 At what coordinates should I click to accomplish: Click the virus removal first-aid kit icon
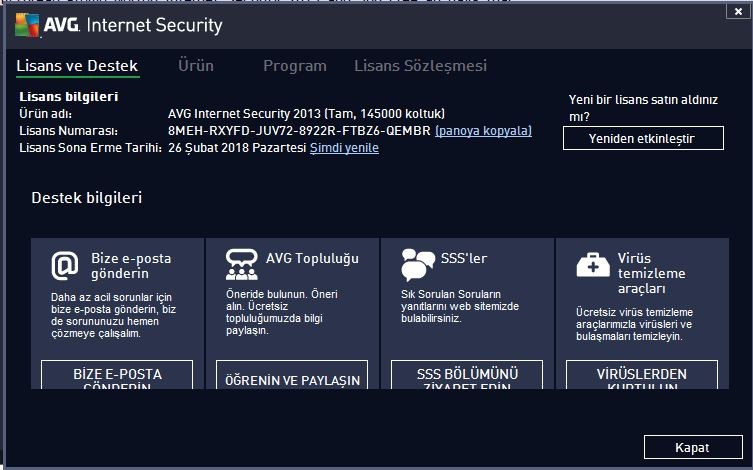[x=593, y=265]
